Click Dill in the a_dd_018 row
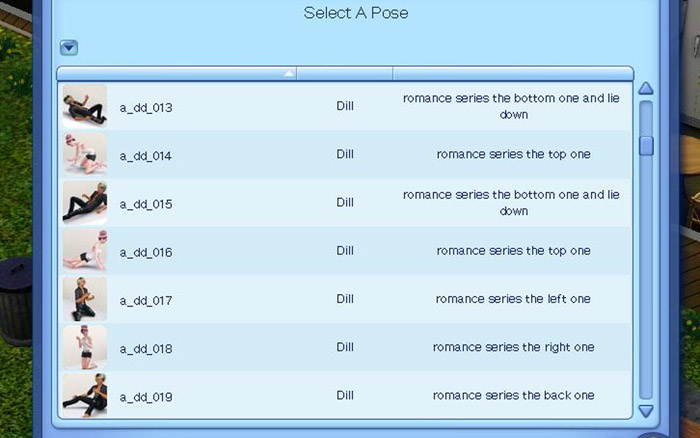The image size is (700, 438). click(345, 347)
